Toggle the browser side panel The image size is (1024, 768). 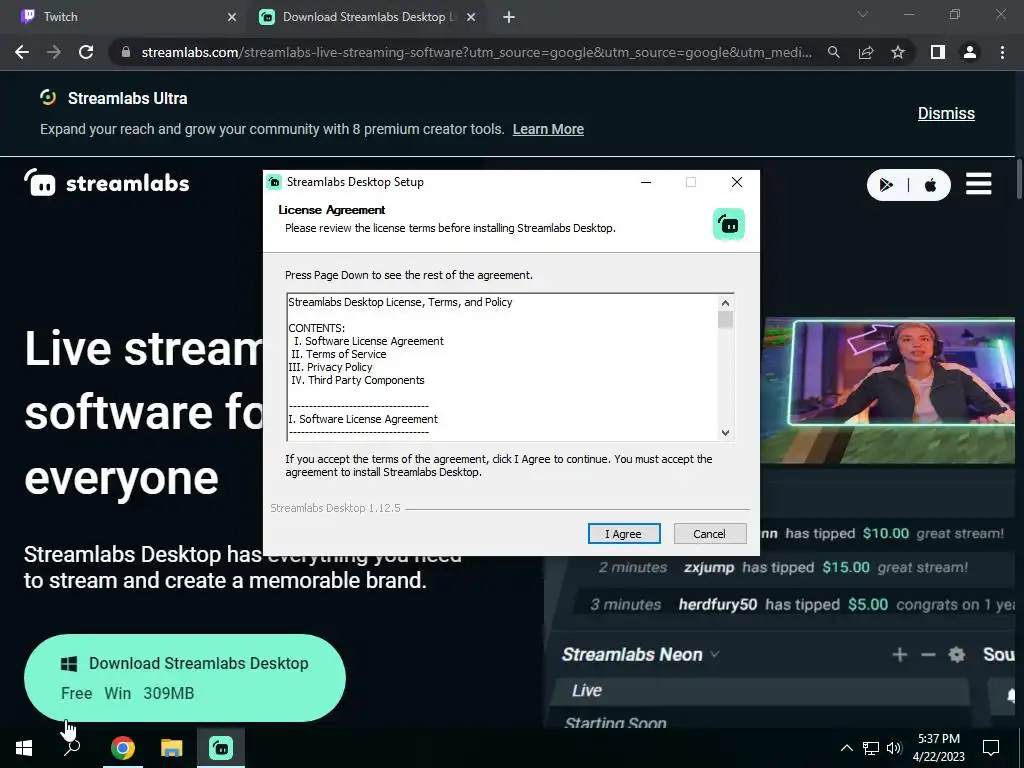pyautogui.click(x=938, y=52)
